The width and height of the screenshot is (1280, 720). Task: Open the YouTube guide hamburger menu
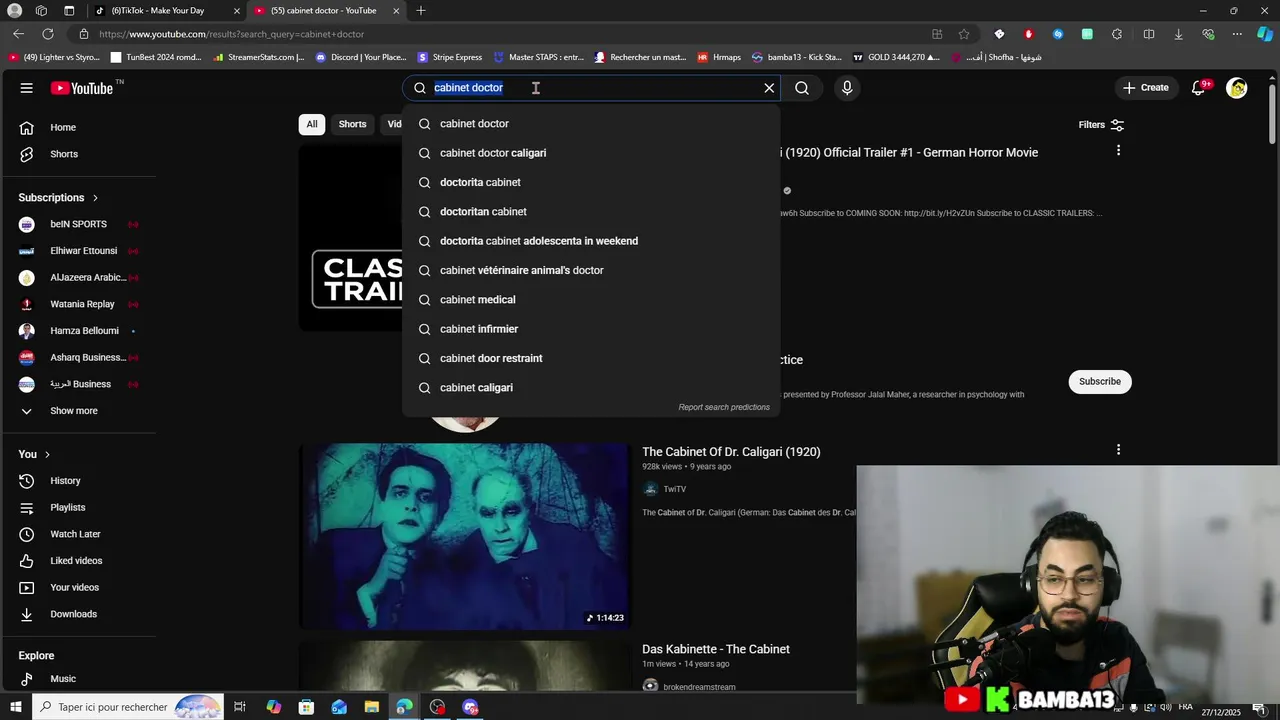[27, 88]
